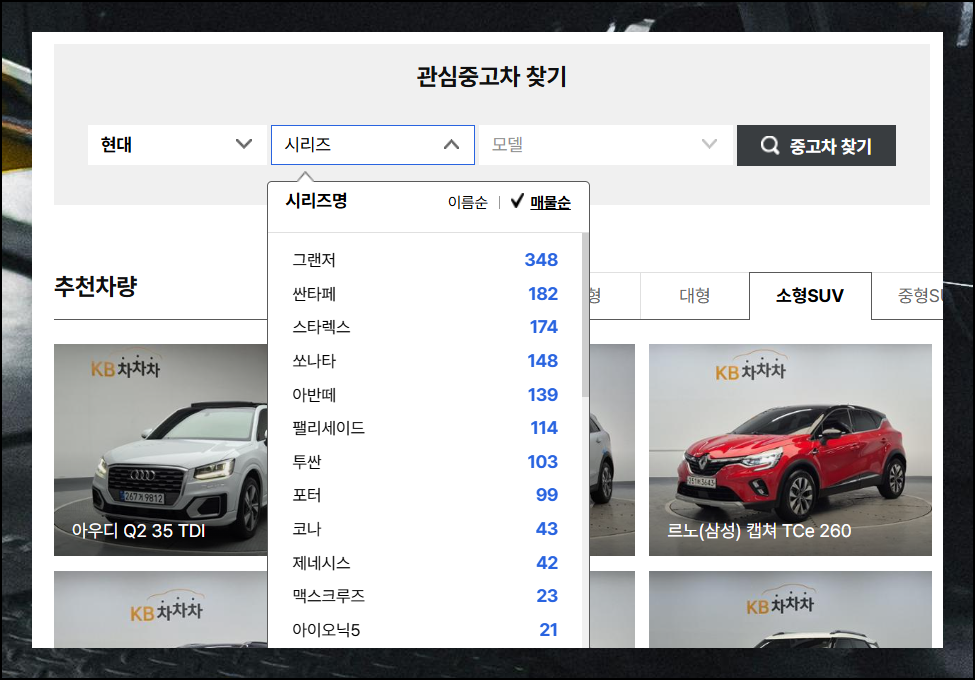Select 싼타페 series from list
The height and width of the screenshot is (680, 975).
(425, 293)
